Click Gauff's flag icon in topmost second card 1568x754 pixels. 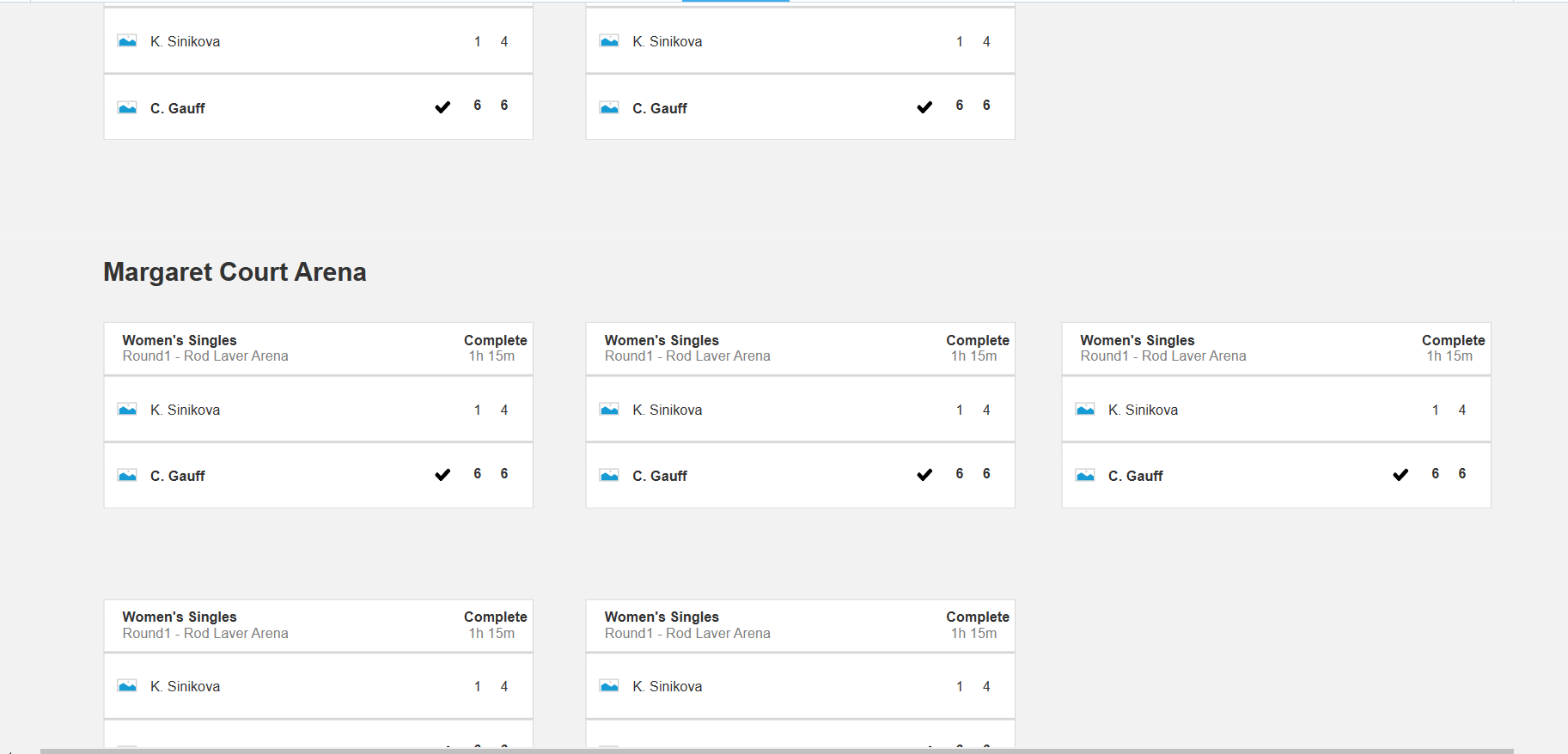pyautogui.click(x=609, y=108)
